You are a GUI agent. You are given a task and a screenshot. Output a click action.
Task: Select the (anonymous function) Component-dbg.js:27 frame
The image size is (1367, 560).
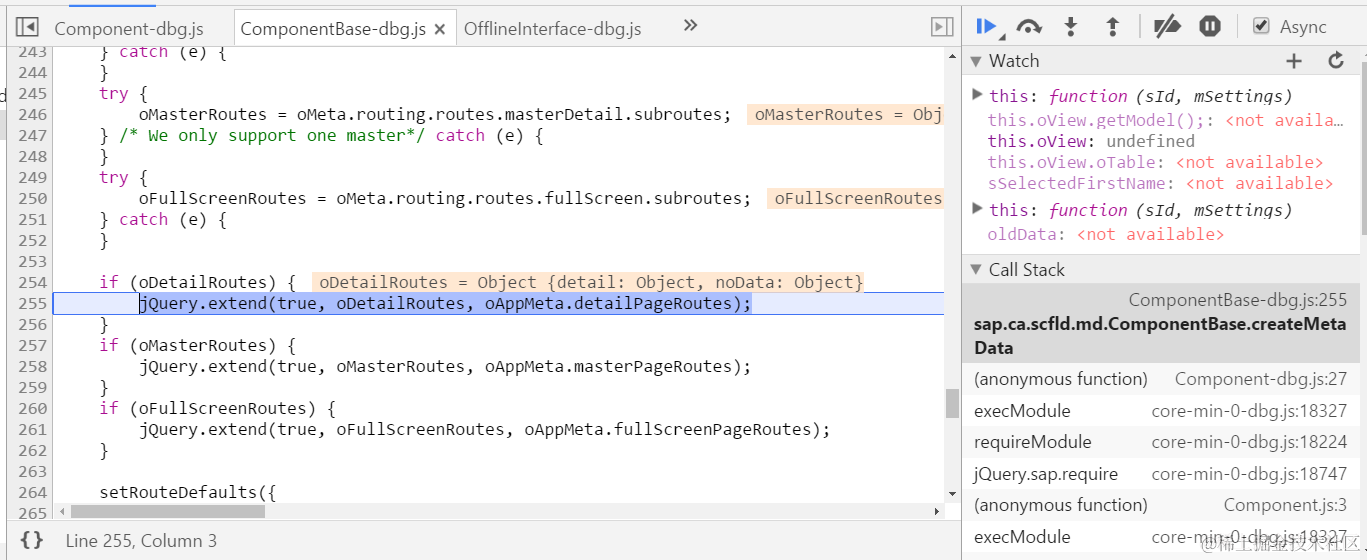coord(1161,379)
